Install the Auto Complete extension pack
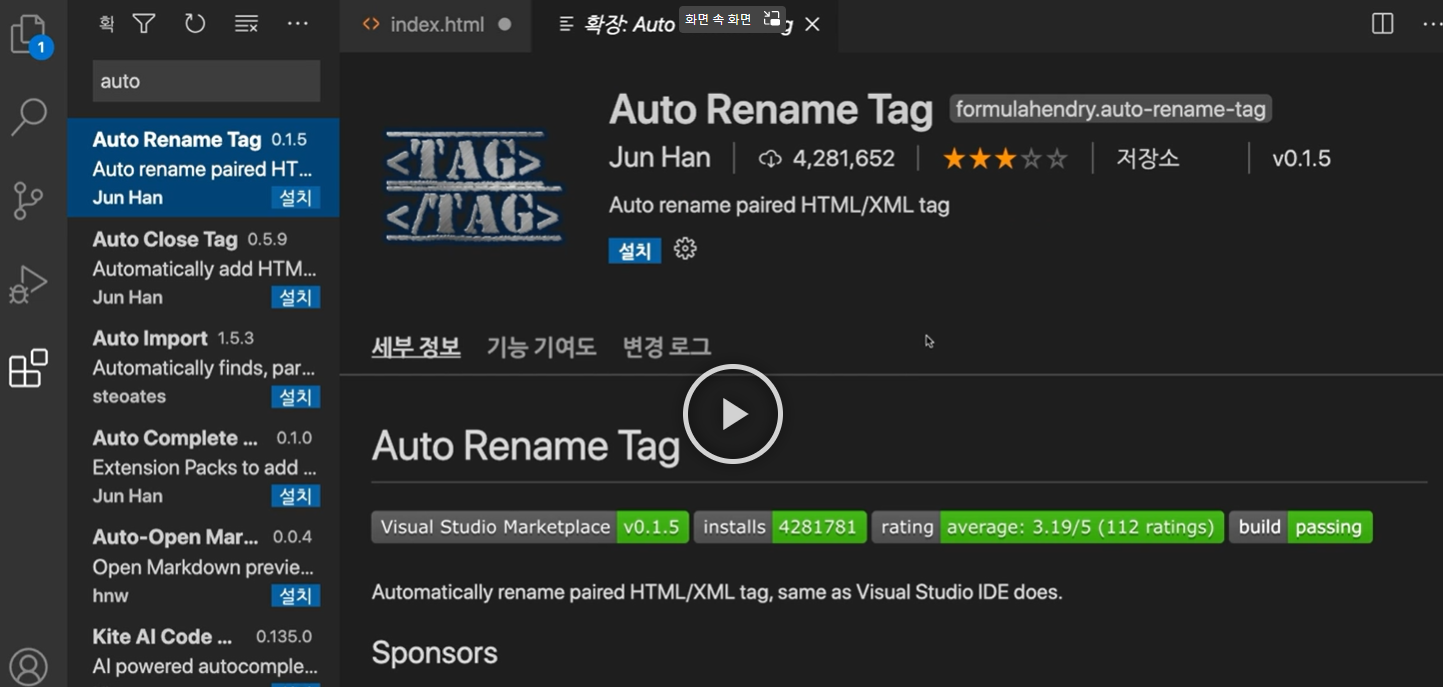Image resolution: width=1443 pixels, height=687 pixels. [296, 496]
